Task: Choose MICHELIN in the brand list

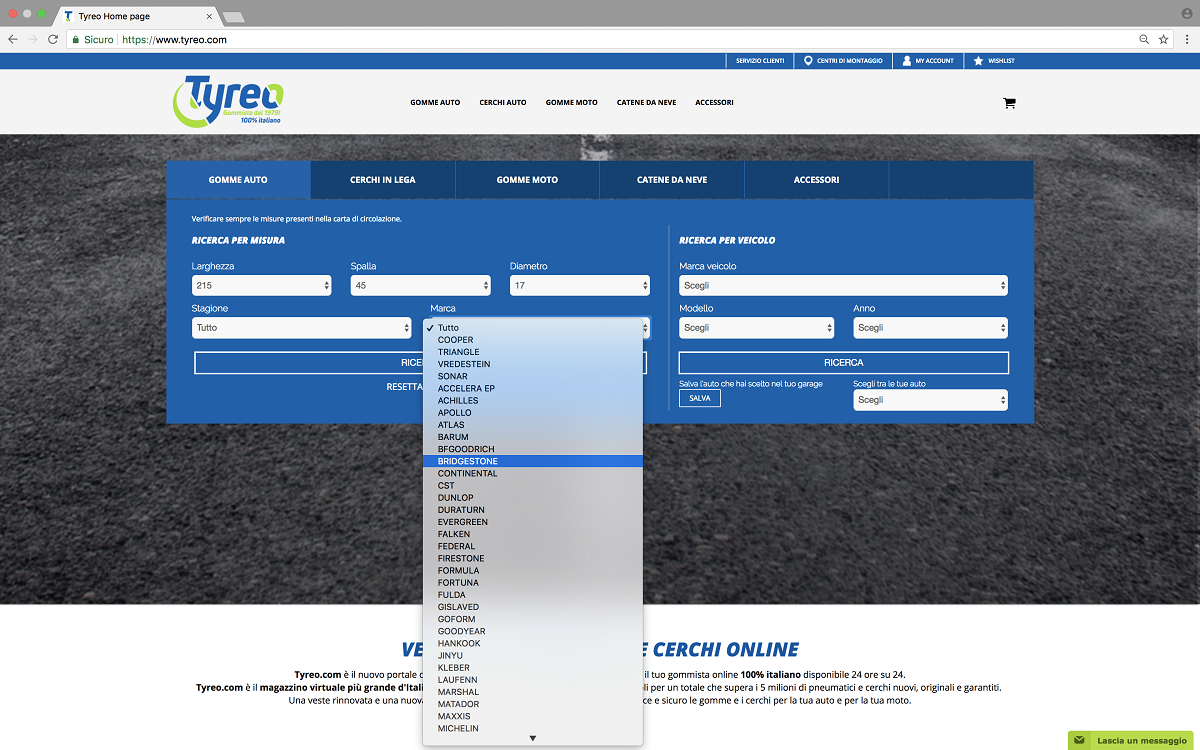Action: point(533,728)
